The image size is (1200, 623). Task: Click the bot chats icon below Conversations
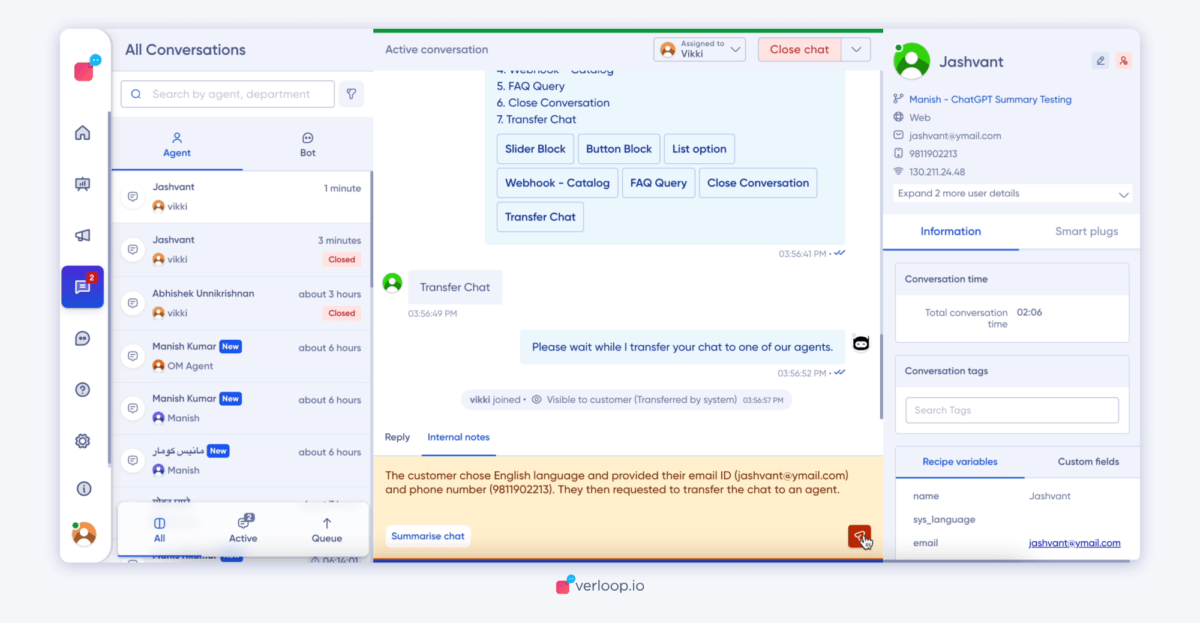pos(84,339)
